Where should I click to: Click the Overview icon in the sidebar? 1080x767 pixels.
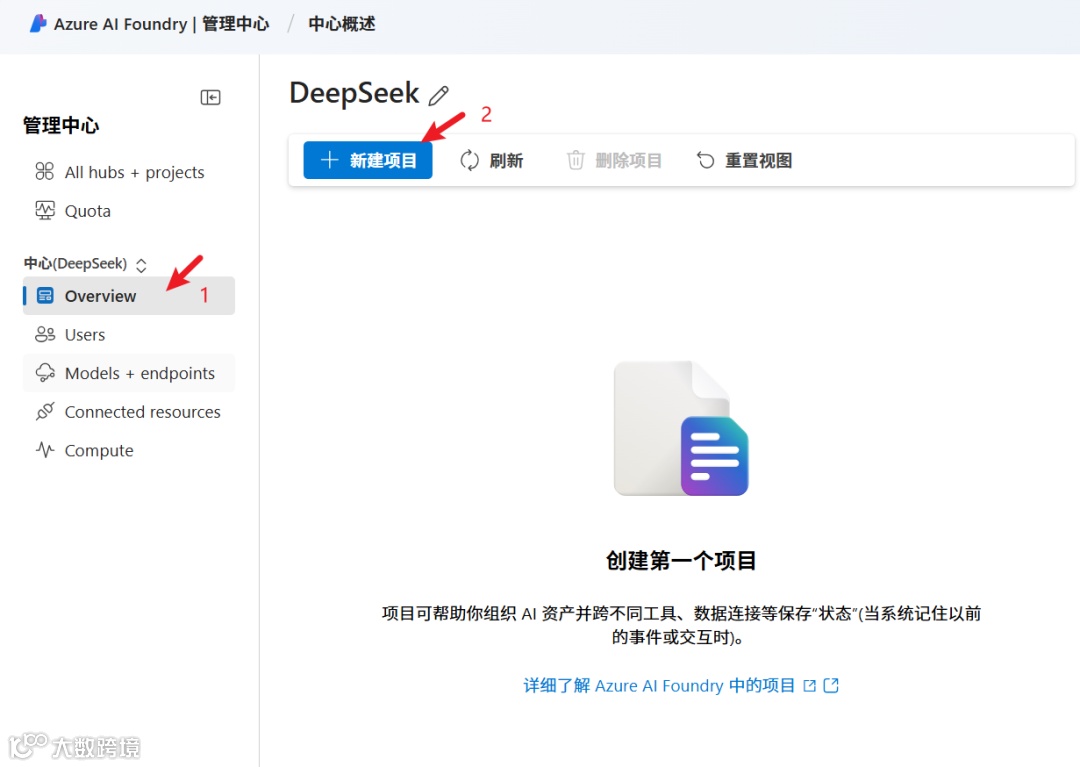pos(45,296)
